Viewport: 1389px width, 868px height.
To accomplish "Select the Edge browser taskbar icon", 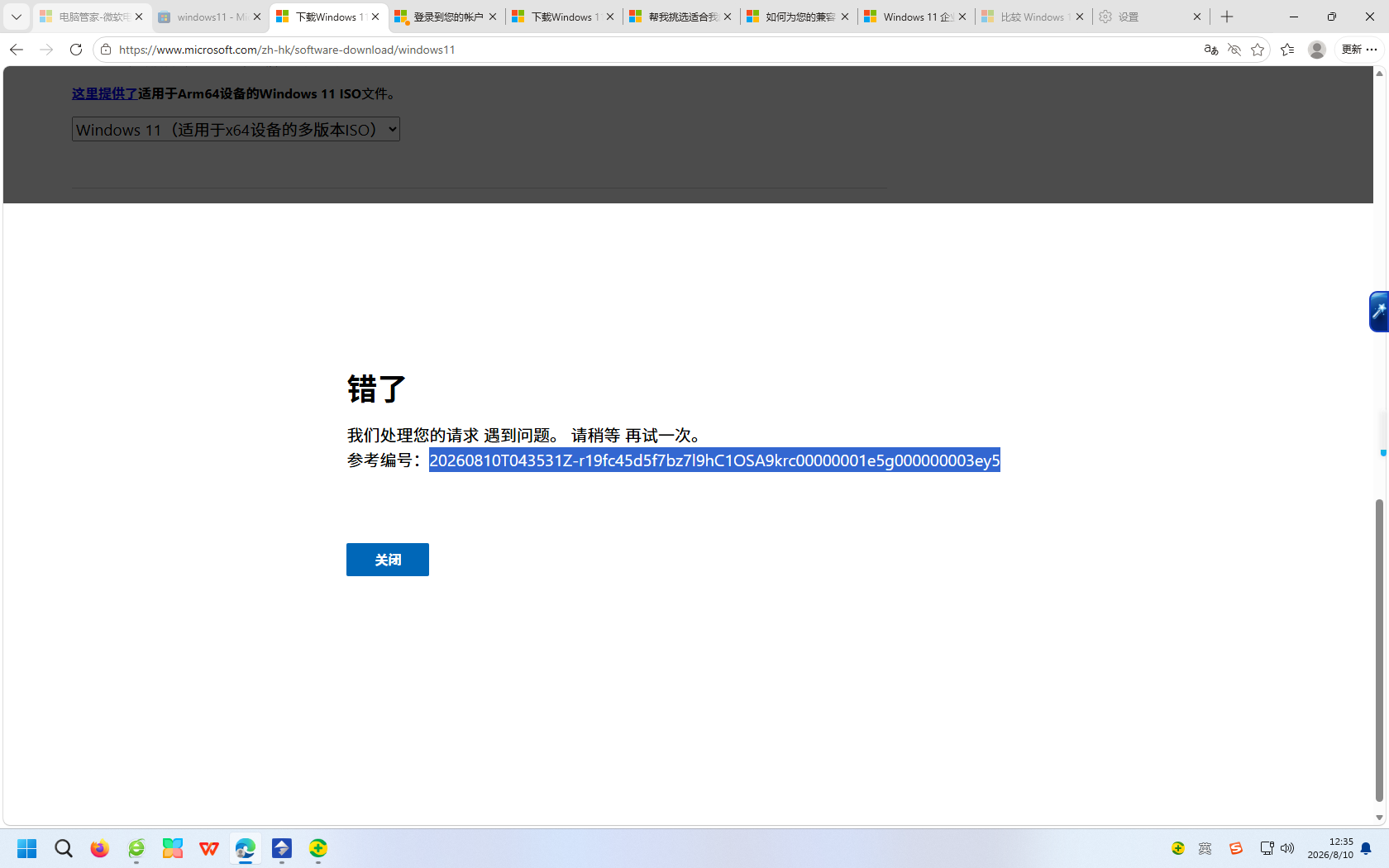I will coord(246,849).
